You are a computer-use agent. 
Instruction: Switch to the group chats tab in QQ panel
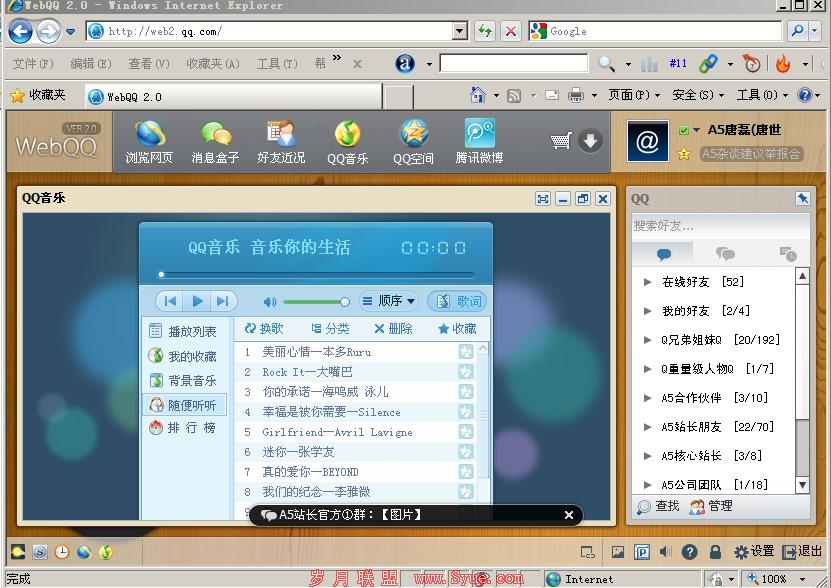pyautogui.click(x=725, y=254)
